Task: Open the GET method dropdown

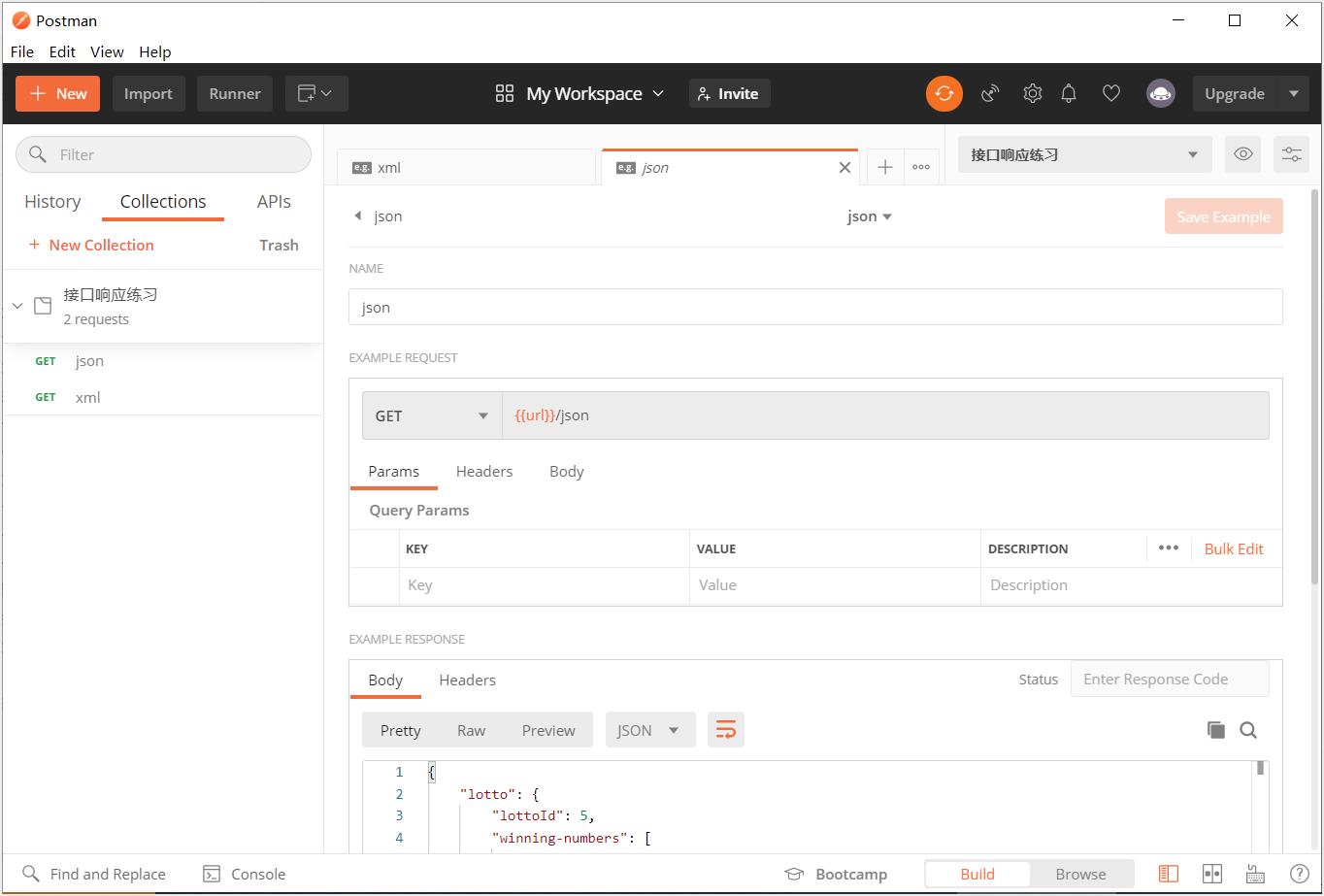Action: coord(432,415)
